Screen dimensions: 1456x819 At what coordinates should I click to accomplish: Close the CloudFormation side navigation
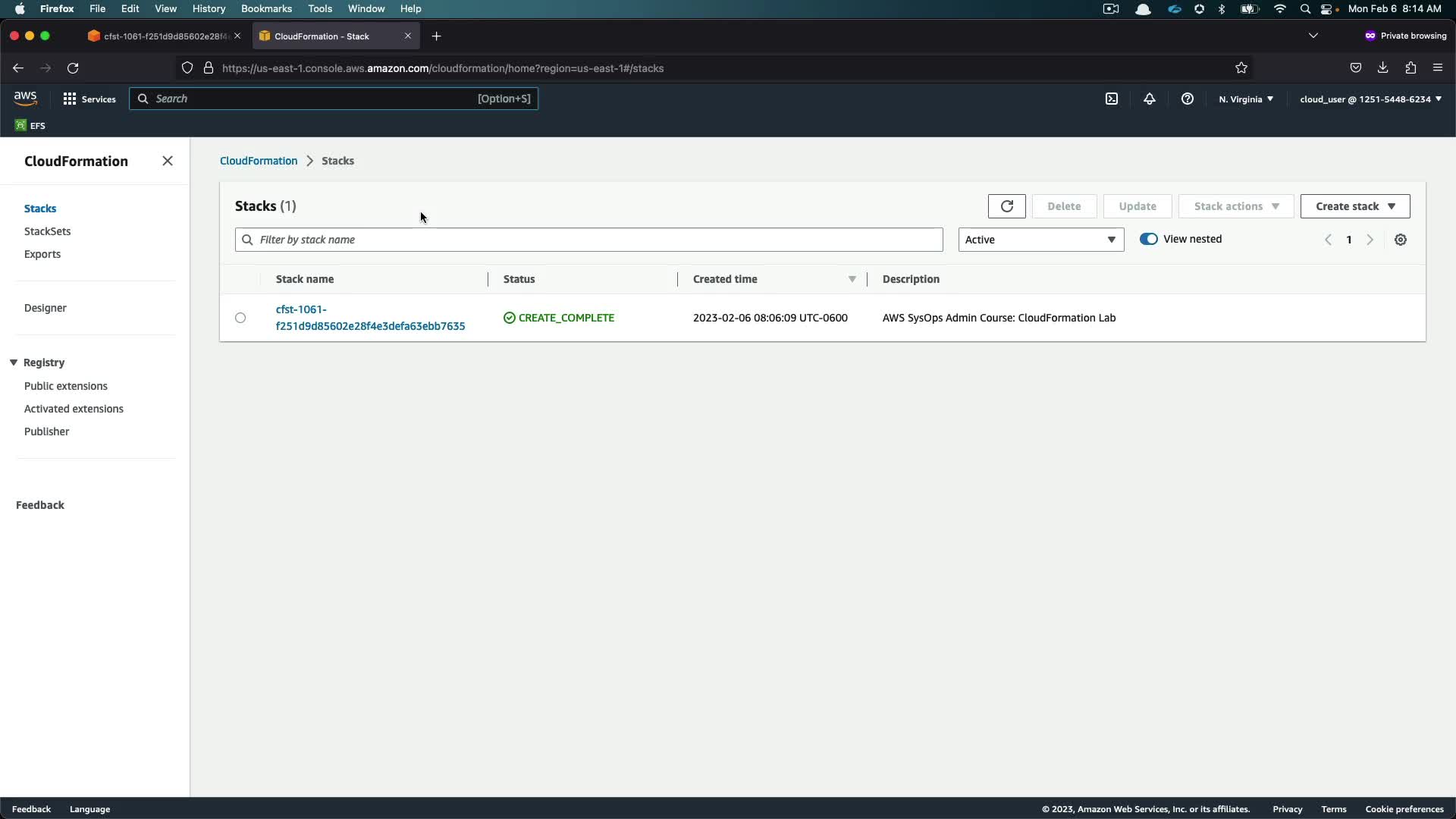tap(168, 161)
